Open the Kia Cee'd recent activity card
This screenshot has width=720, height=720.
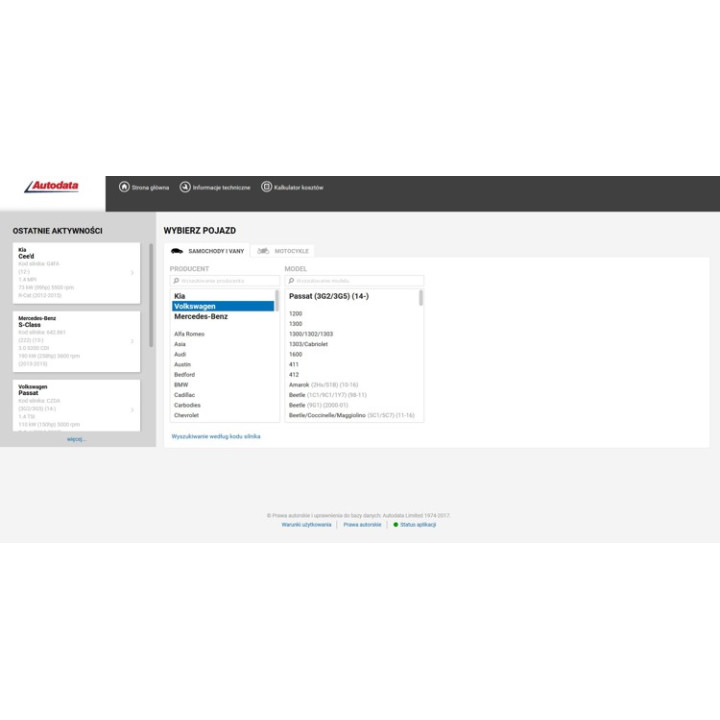click(76, 273)
